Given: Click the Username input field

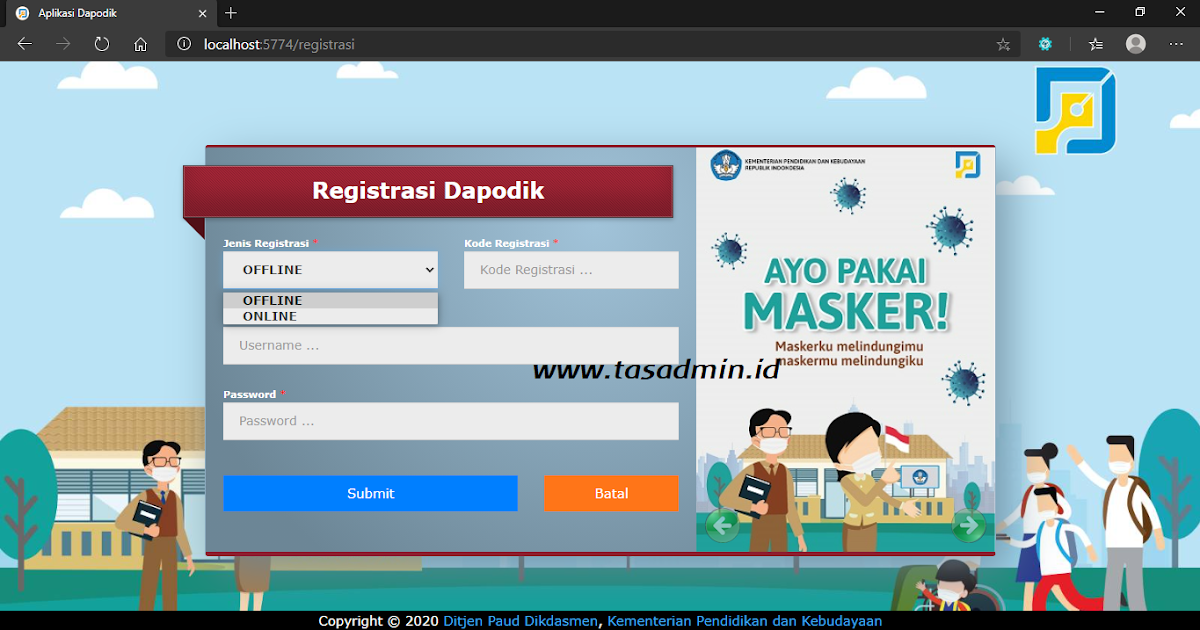Looking at the screenshot, I should [451, 346].
